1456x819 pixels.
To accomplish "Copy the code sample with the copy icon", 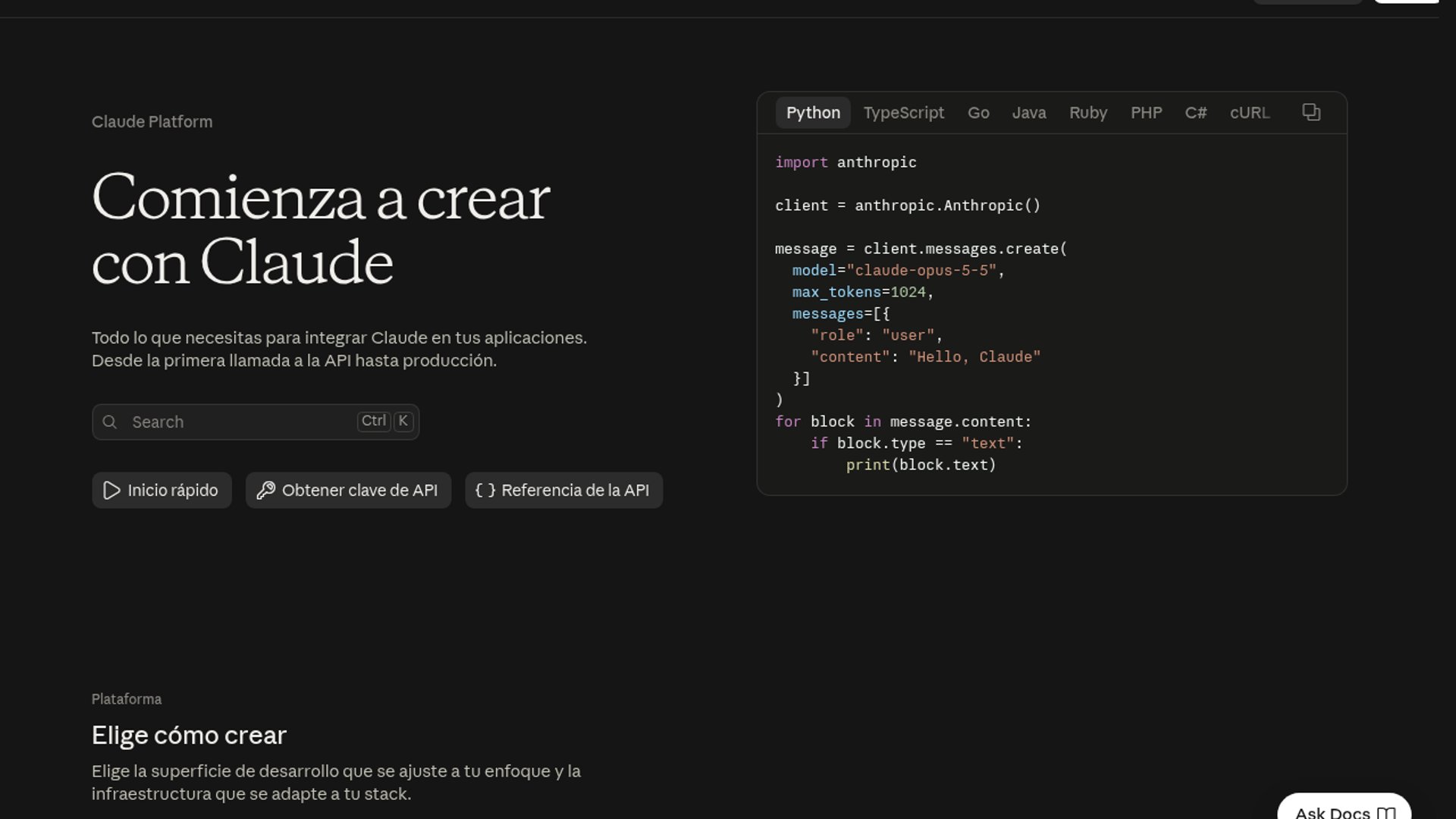I will [x=1311, y=112].
